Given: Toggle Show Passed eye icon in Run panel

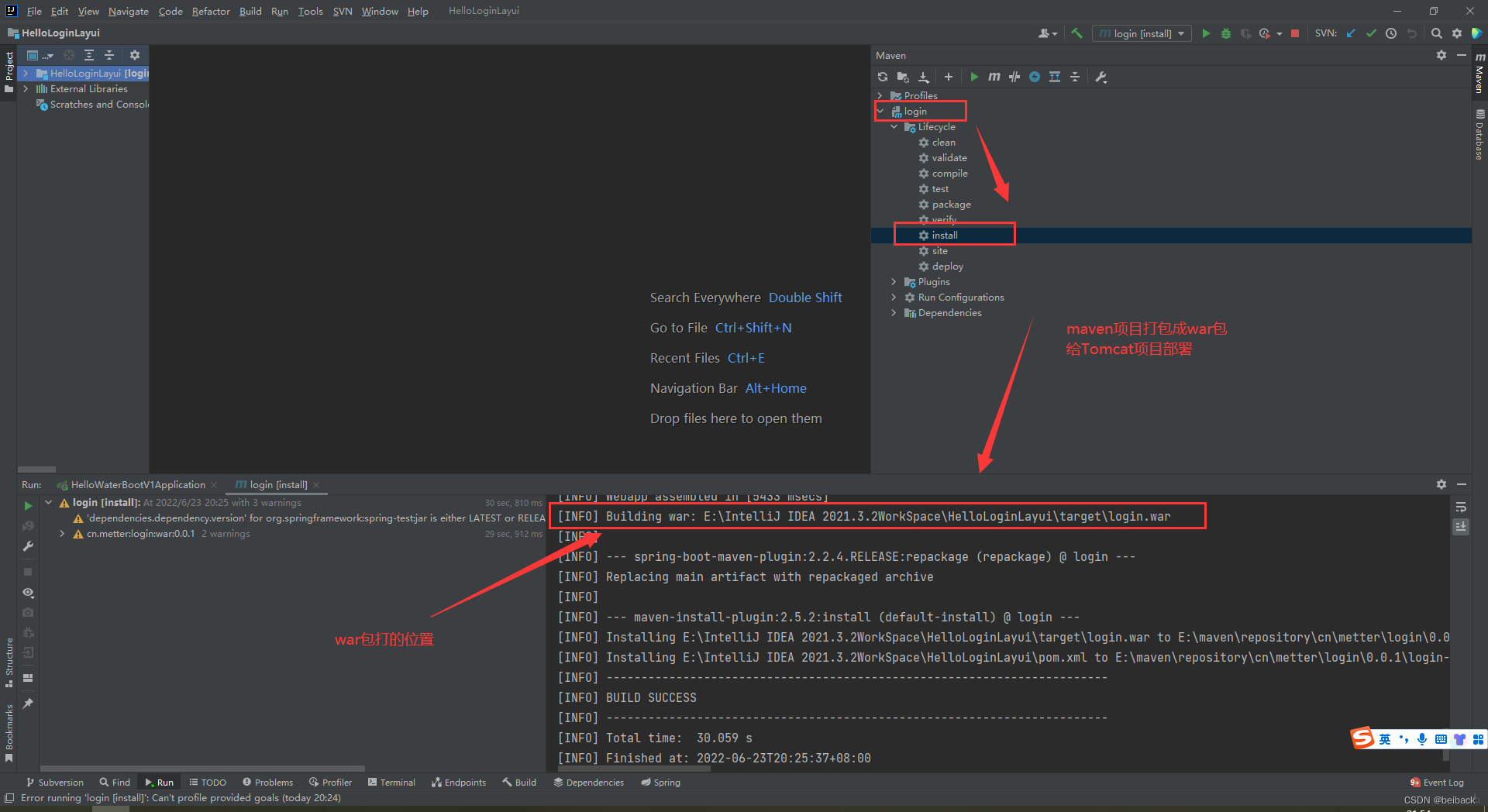Looking at the screenshot, I should pos(28,593).
